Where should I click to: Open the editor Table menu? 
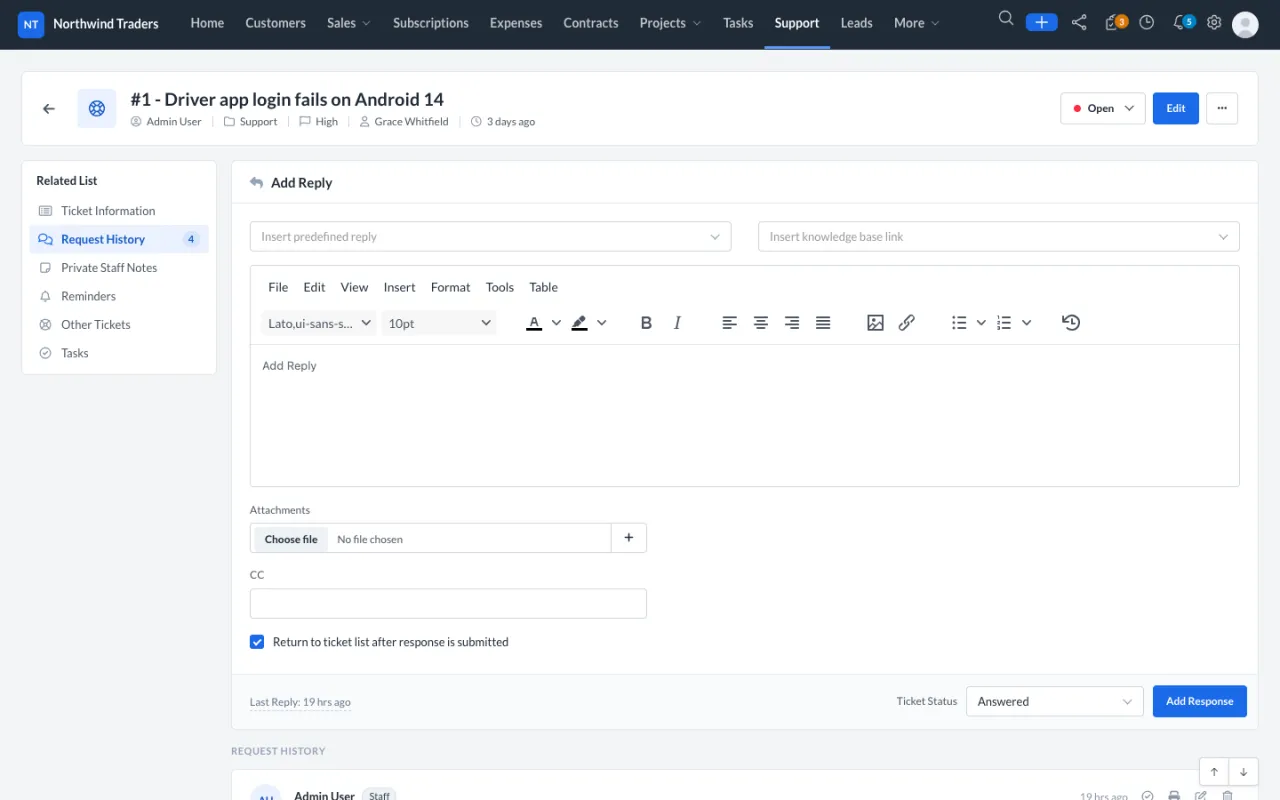click(543, 287)
